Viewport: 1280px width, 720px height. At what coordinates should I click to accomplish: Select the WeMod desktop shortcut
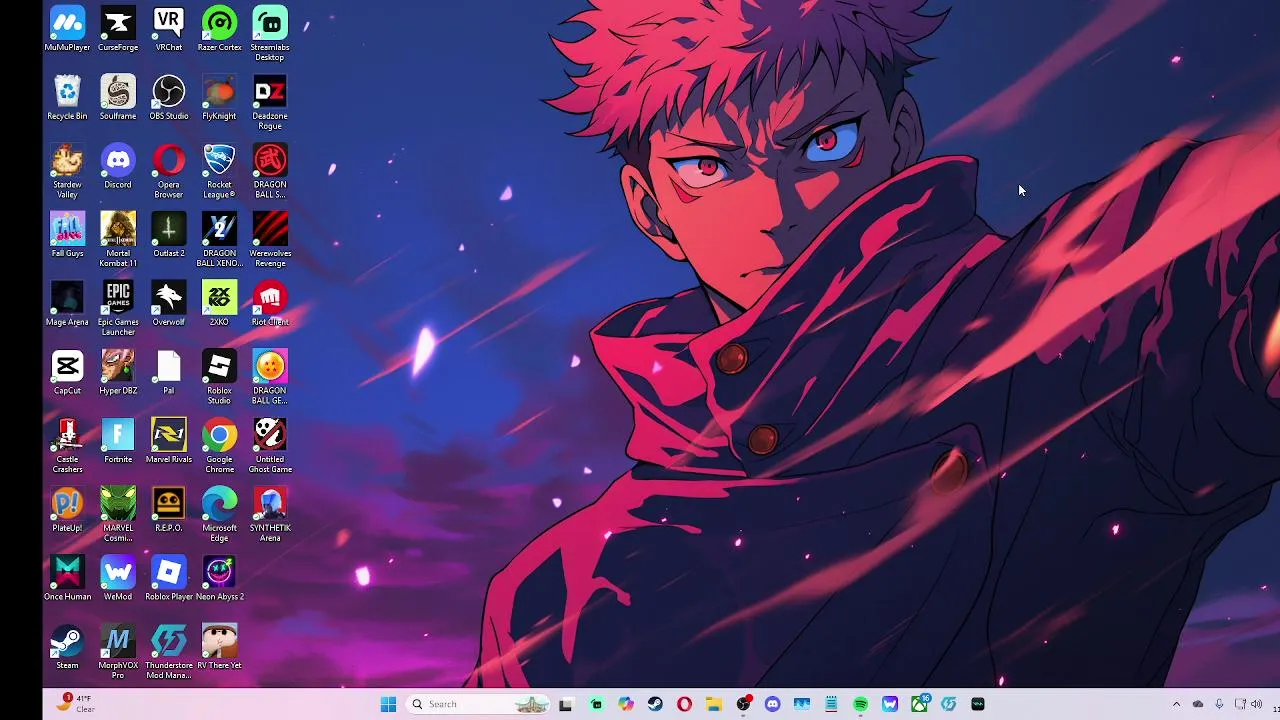(118, 579)
